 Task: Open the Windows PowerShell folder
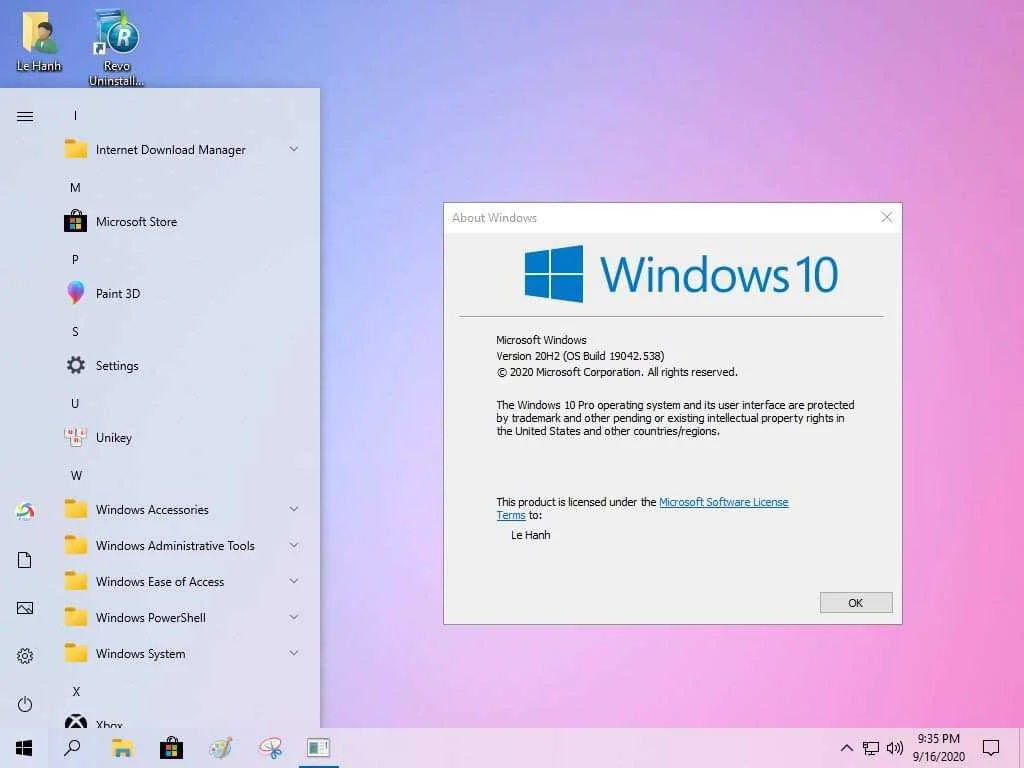click(x=183, y=617)
